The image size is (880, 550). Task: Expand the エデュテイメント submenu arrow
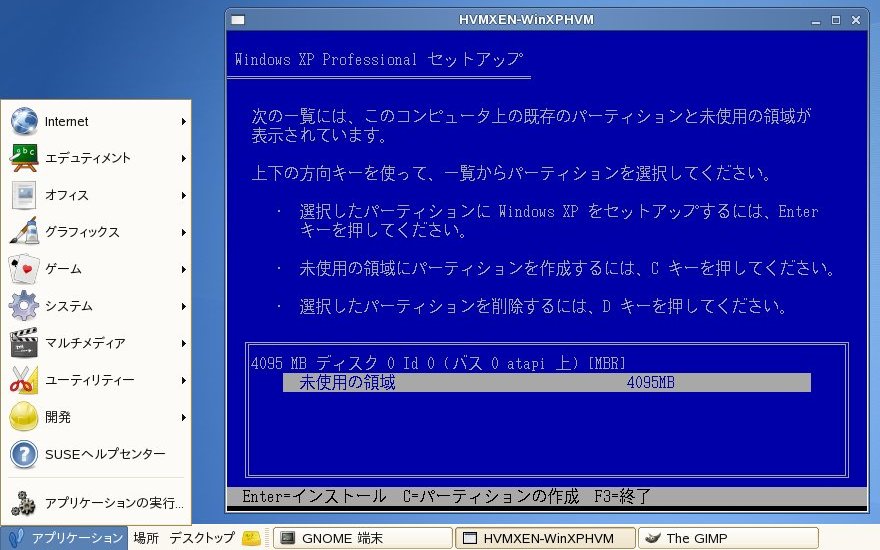coord(184,158)
